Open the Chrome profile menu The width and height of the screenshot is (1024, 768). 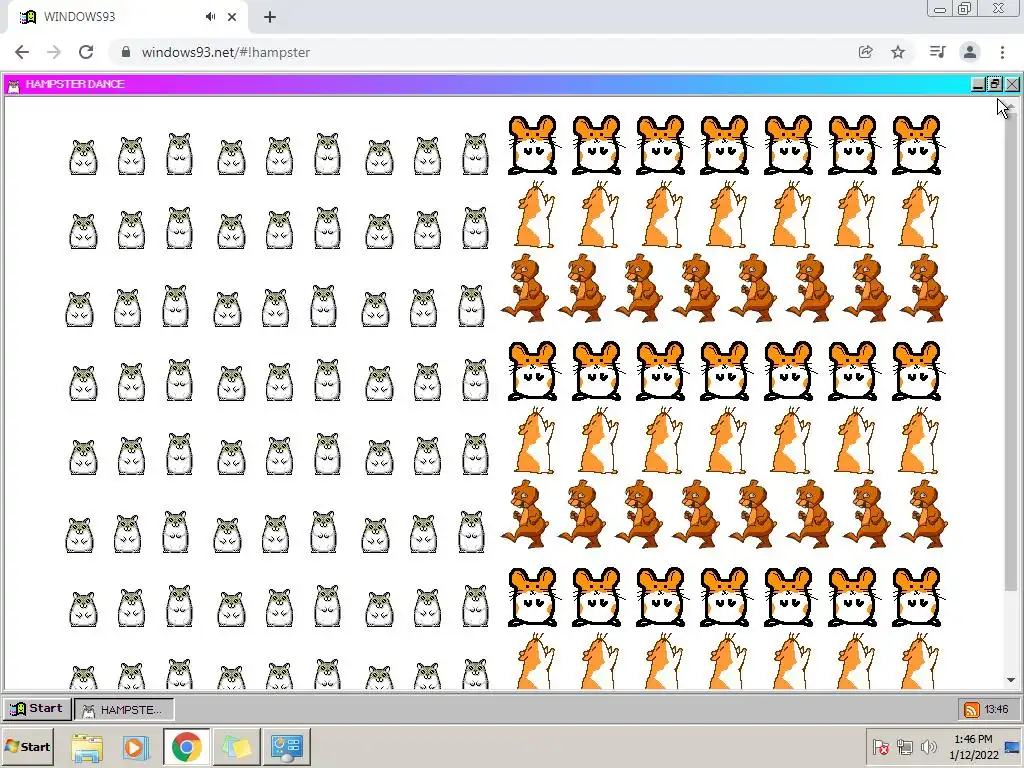[x=970, y=52]
